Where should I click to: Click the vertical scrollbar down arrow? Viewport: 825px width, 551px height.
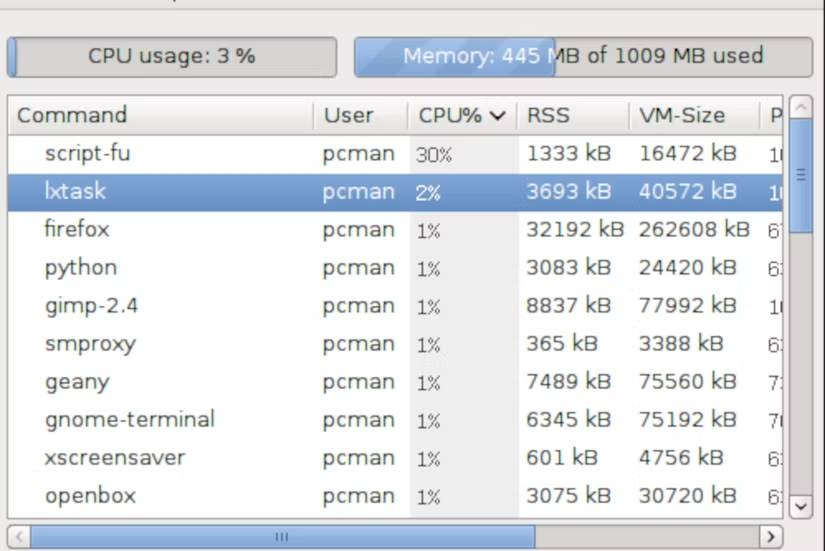[x=801, y=507]
